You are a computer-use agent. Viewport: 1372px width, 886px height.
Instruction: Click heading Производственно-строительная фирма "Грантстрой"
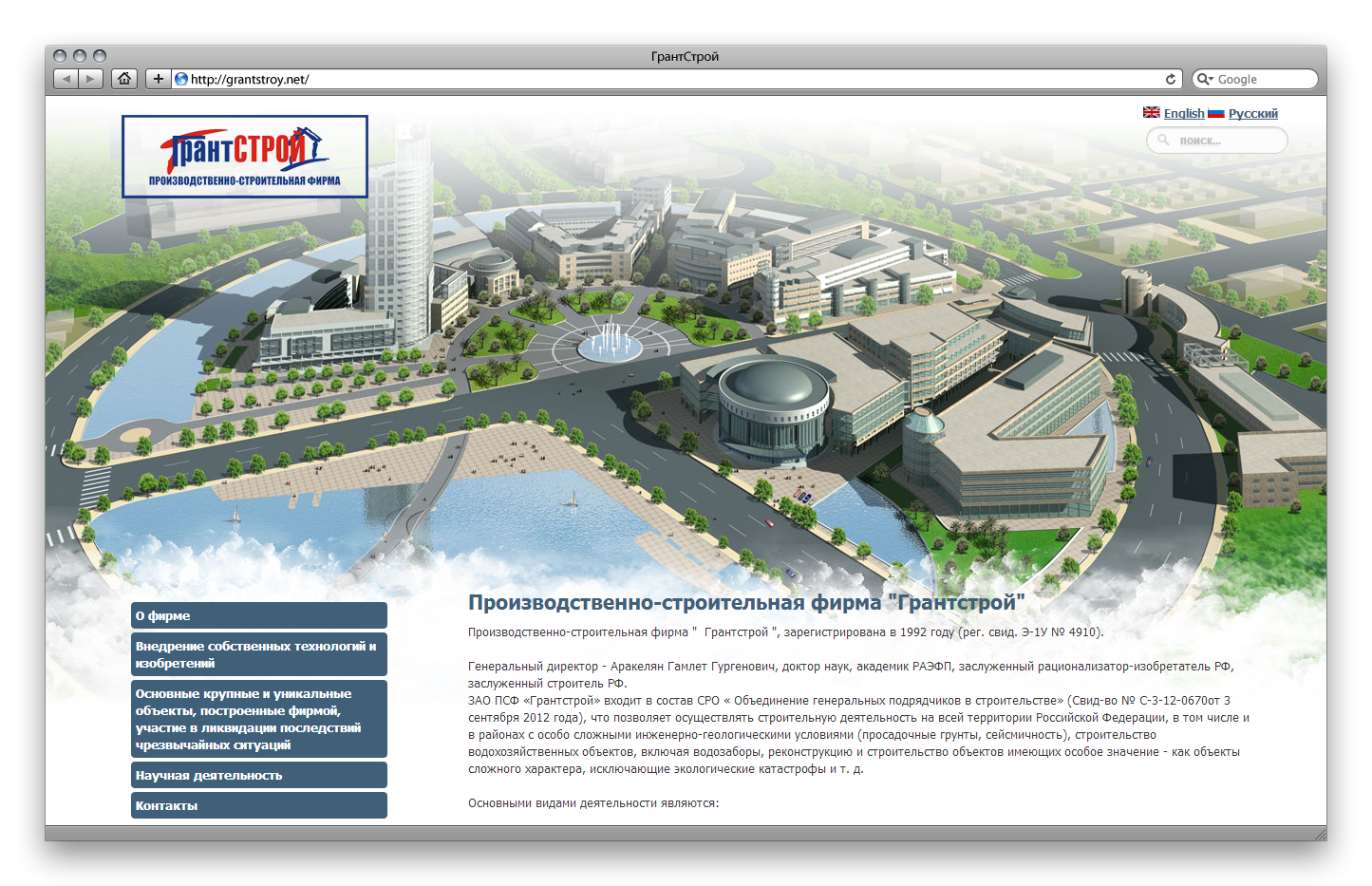(x=746, y=602)
